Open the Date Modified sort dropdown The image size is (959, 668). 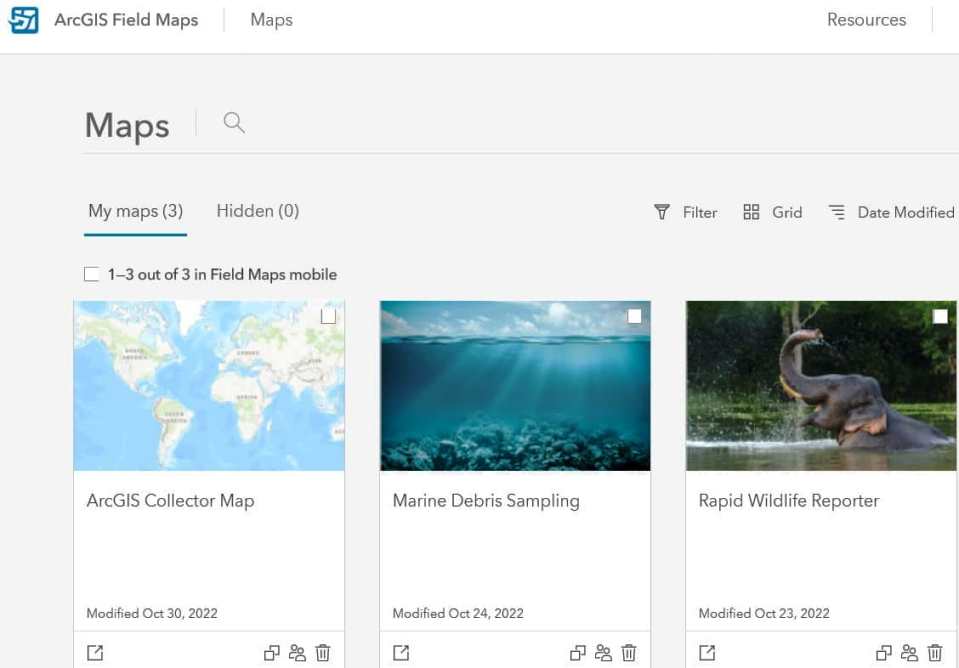(906, 212)
